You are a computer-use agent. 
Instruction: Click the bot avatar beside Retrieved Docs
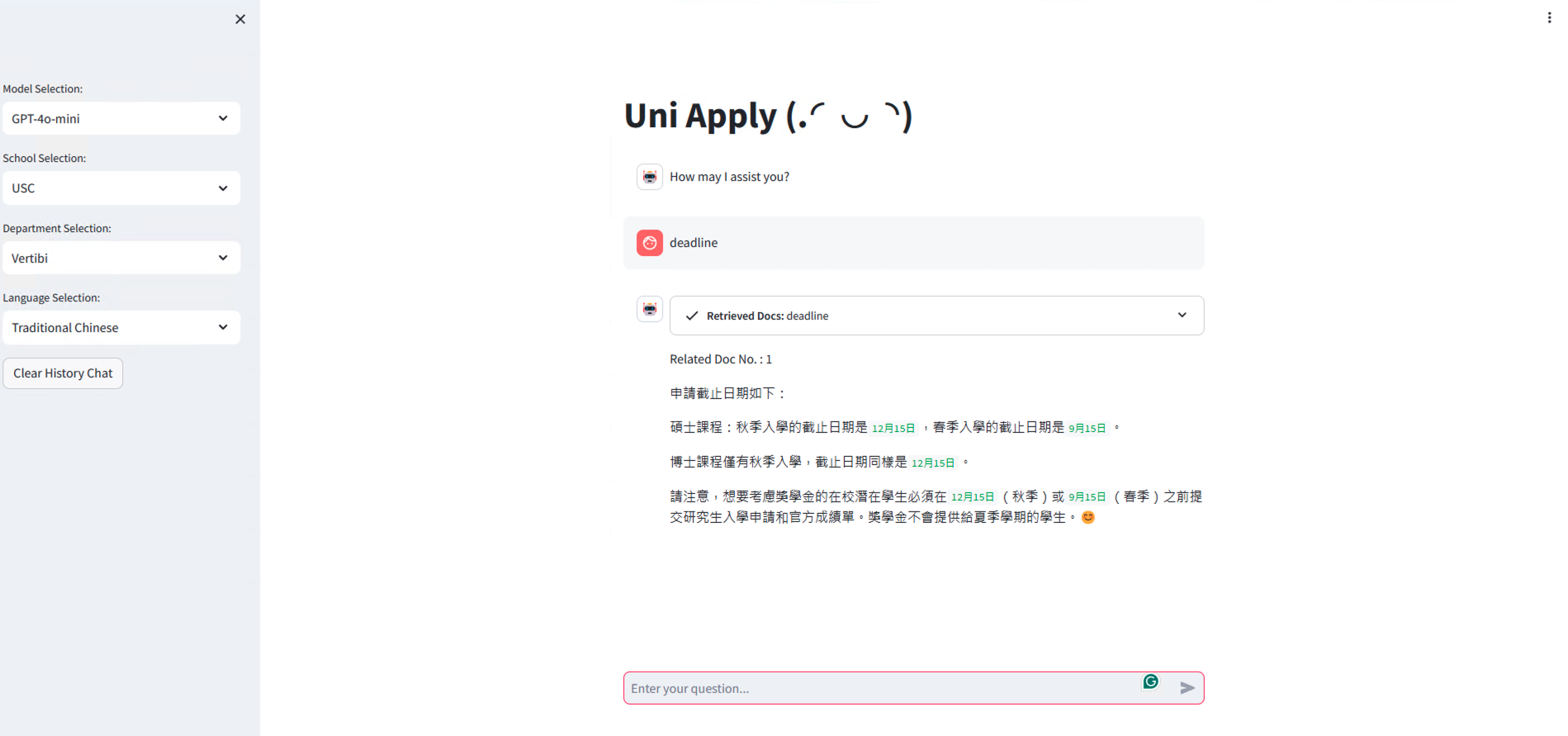tap(650, 309)
